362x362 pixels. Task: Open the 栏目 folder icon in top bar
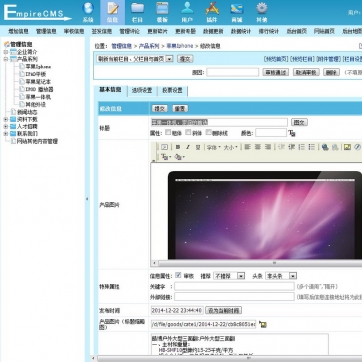(137, 12)
